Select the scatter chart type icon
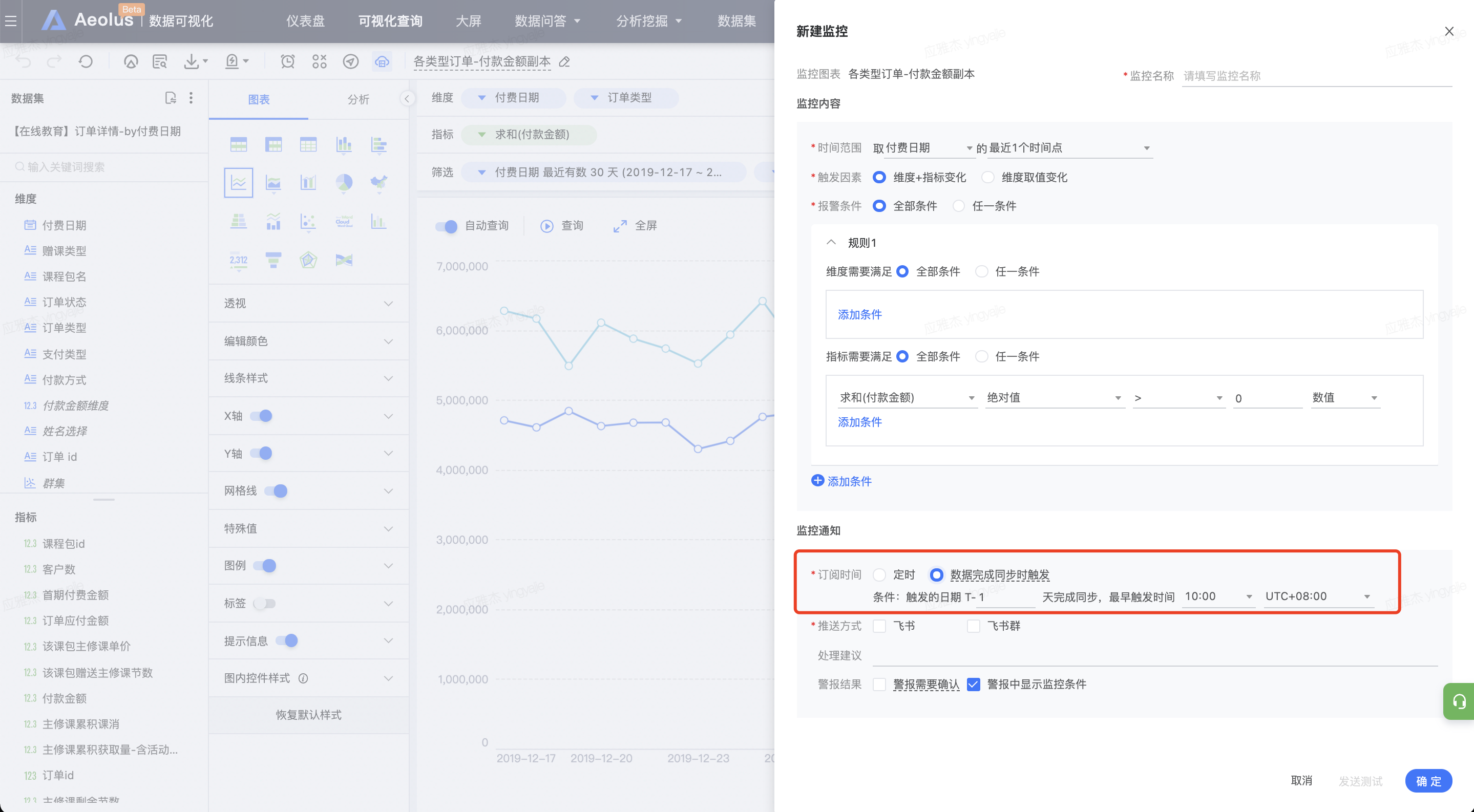 coord(308,222)
